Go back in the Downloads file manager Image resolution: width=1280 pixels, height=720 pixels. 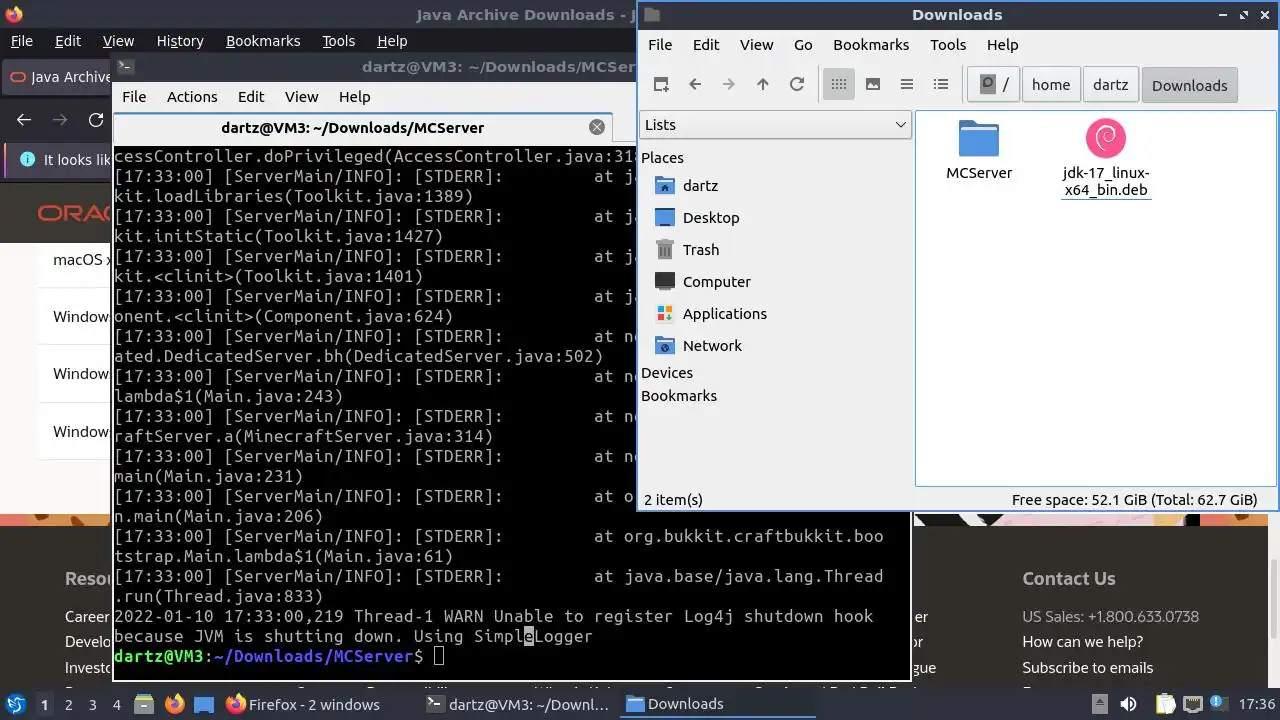click(x=695, y=85)
